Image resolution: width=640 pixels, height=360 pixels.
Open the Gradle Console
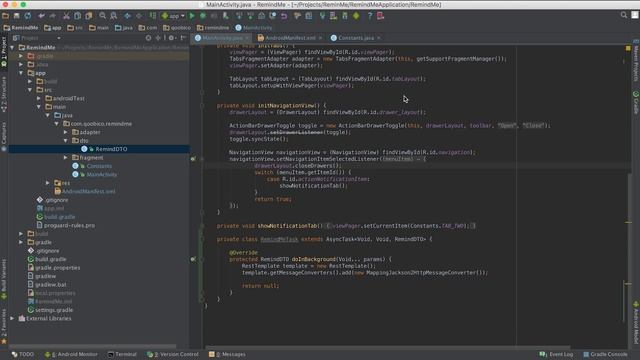click(x=605, y=354)
